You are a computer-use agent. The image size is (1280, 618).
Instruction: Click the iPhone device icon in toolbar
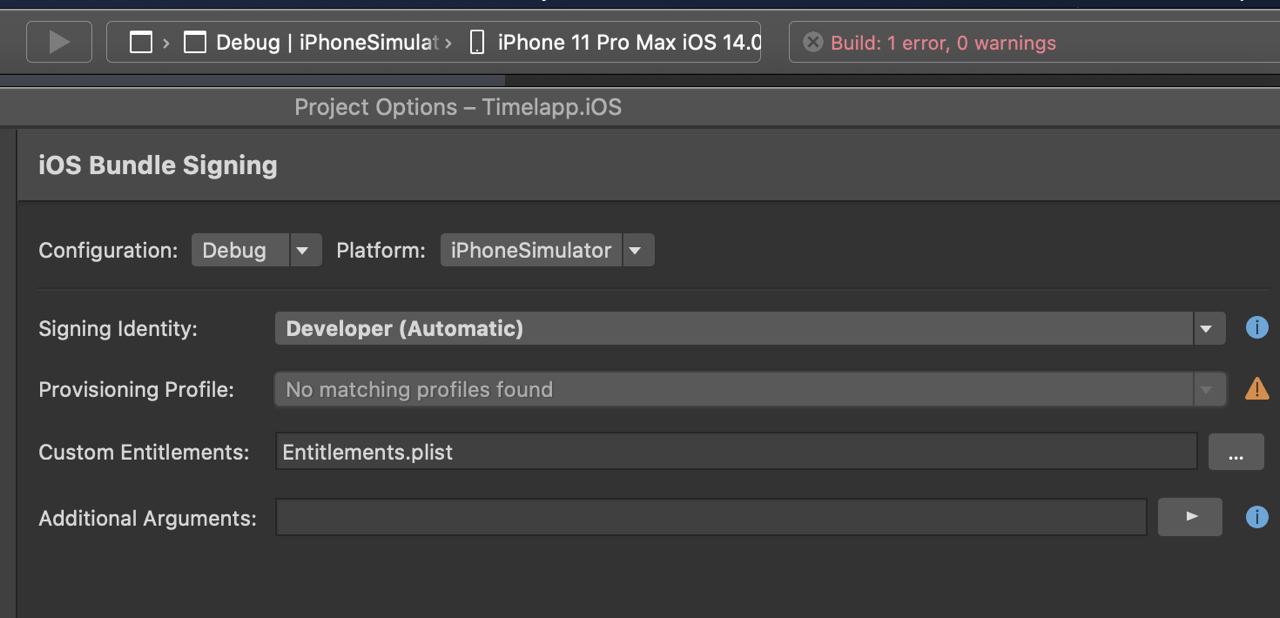coord(477,42)
